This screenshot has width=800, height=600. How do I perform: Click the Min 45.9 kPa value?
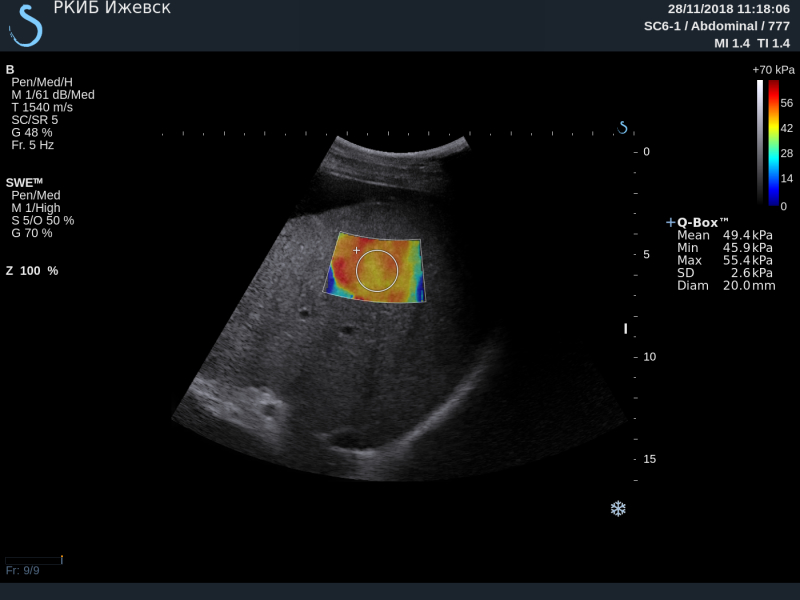[x=747, y=248]
